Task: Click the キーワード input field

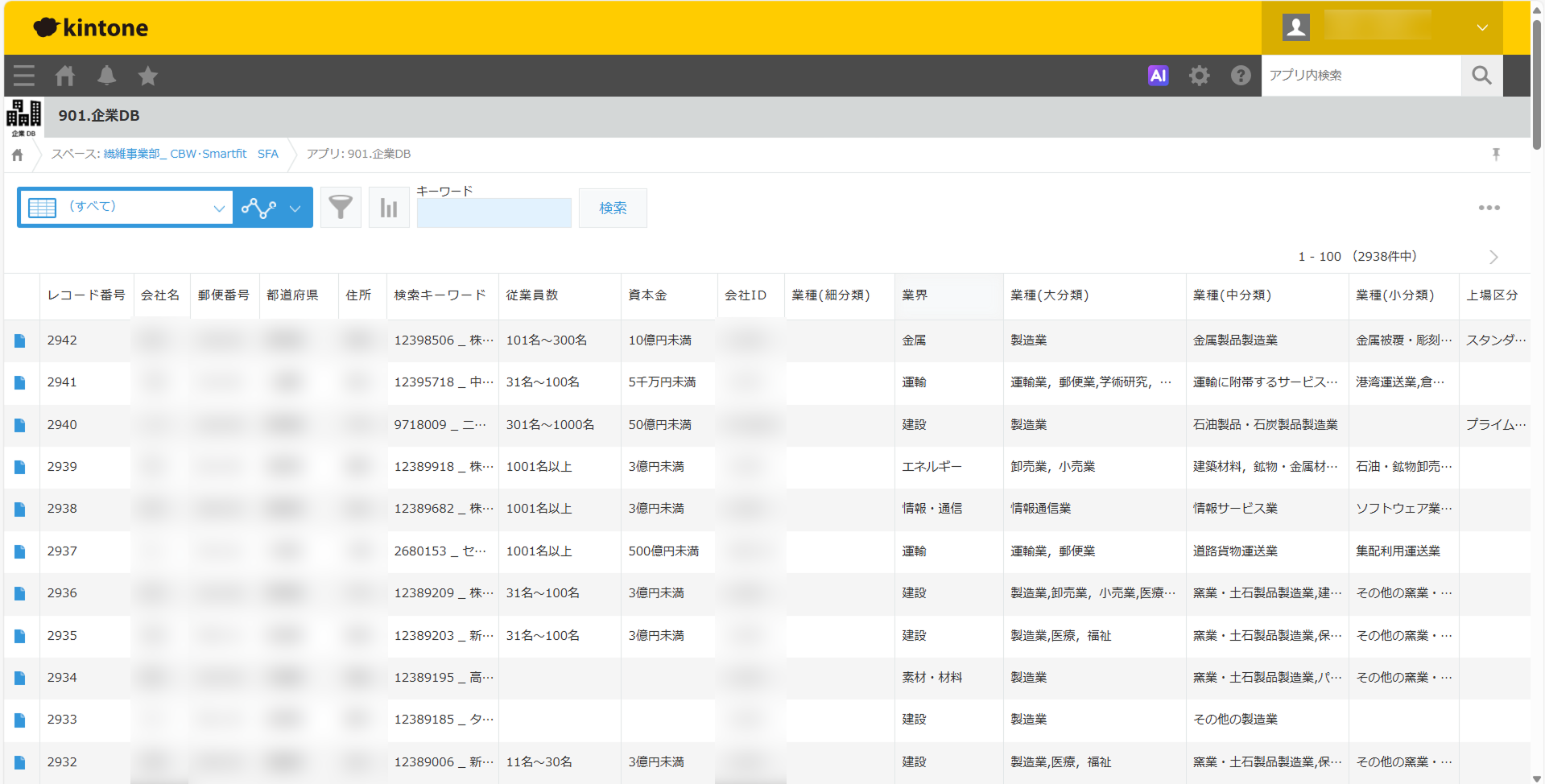Action: tap(494, 213)
